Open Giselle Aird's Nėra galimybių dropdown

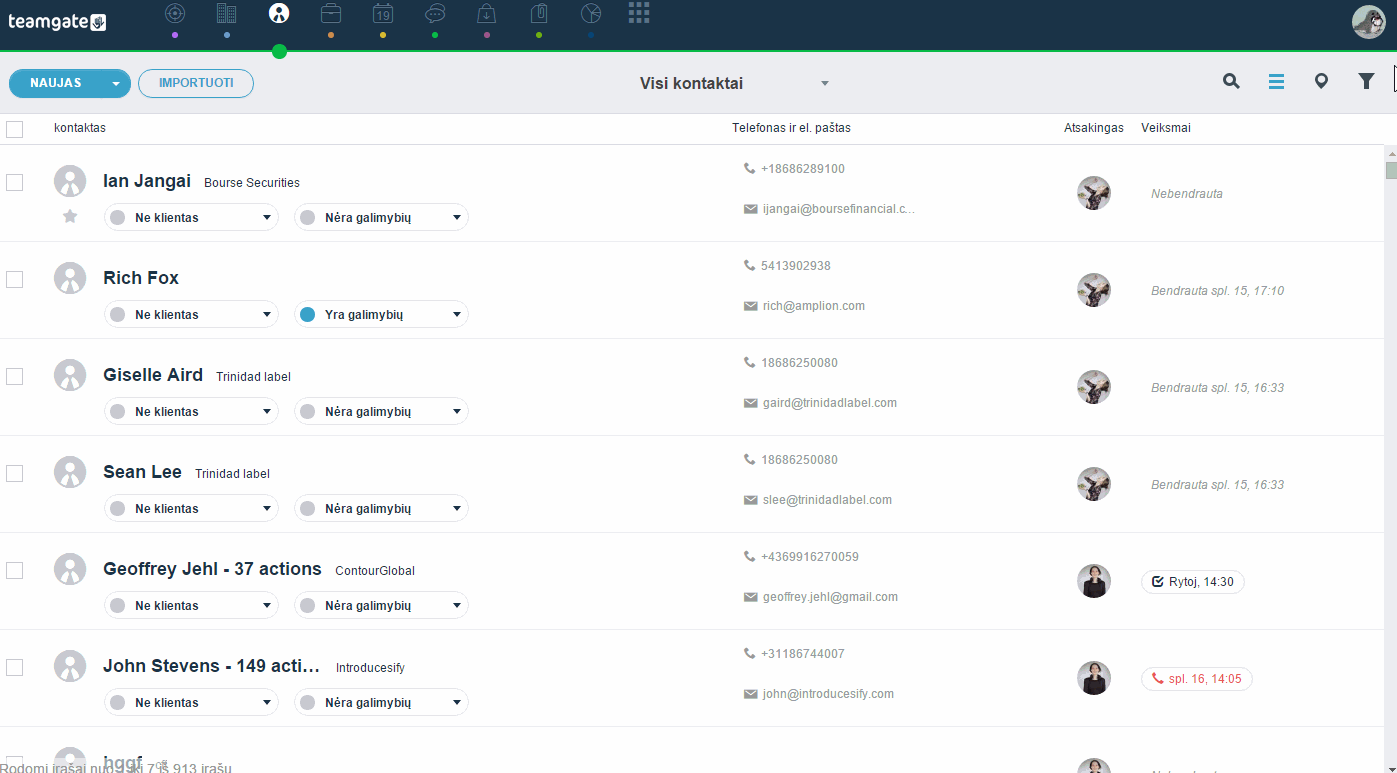[381, 411]
